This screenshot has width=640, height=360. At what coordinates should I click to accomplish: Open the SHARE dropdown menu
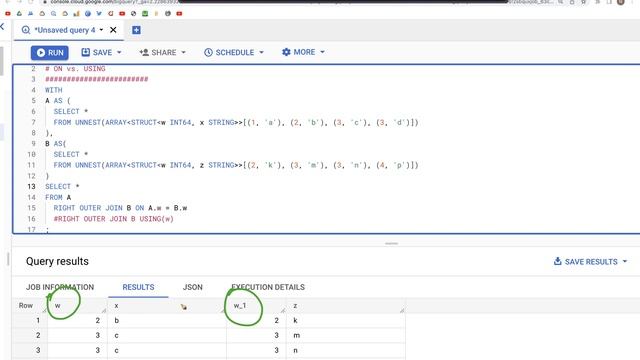[x=162, y=53]
